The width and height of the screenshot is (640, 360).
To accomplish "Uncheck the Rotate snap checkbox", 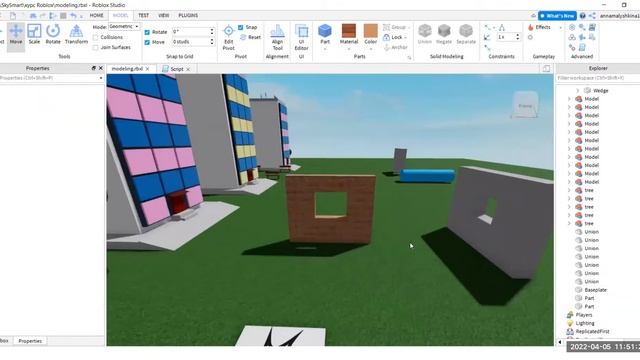I will pyautogui.click(x=147, y=32).
